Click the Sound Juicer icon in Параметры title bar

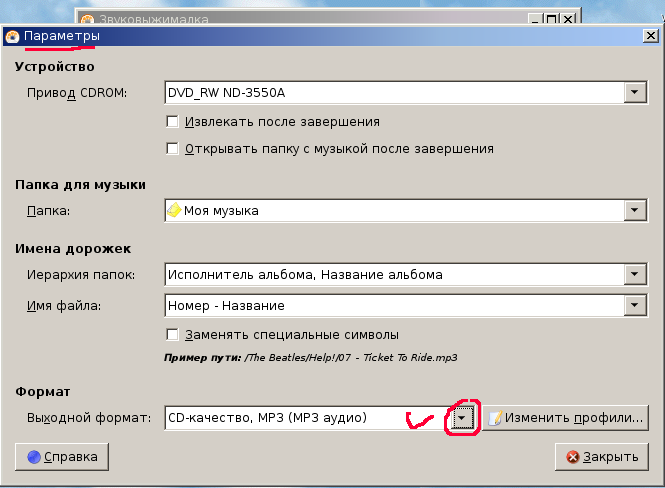tap(12, 37)
